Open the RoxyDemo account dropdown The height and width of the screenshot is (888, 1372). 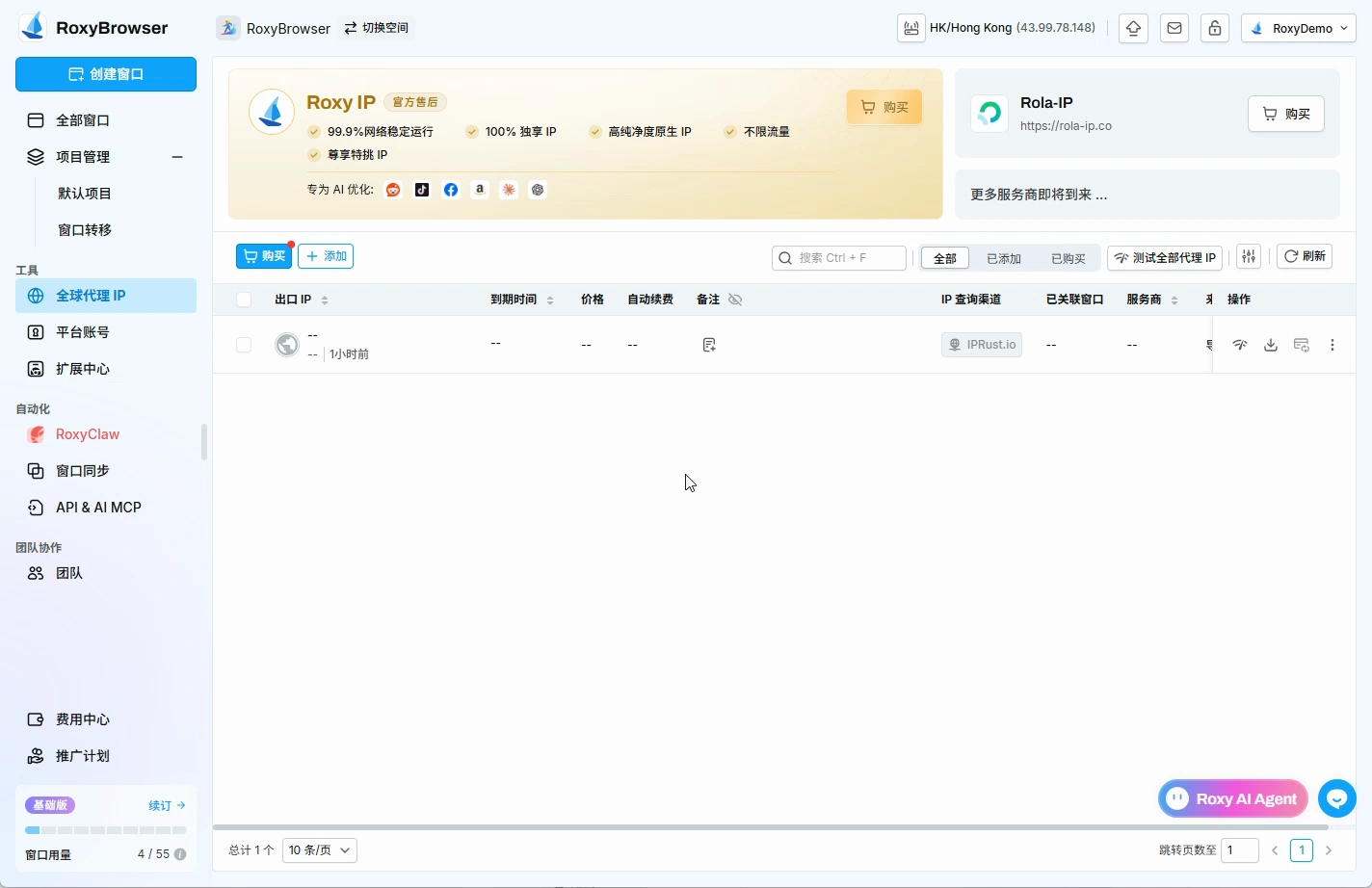click(x=1299, y=28)
